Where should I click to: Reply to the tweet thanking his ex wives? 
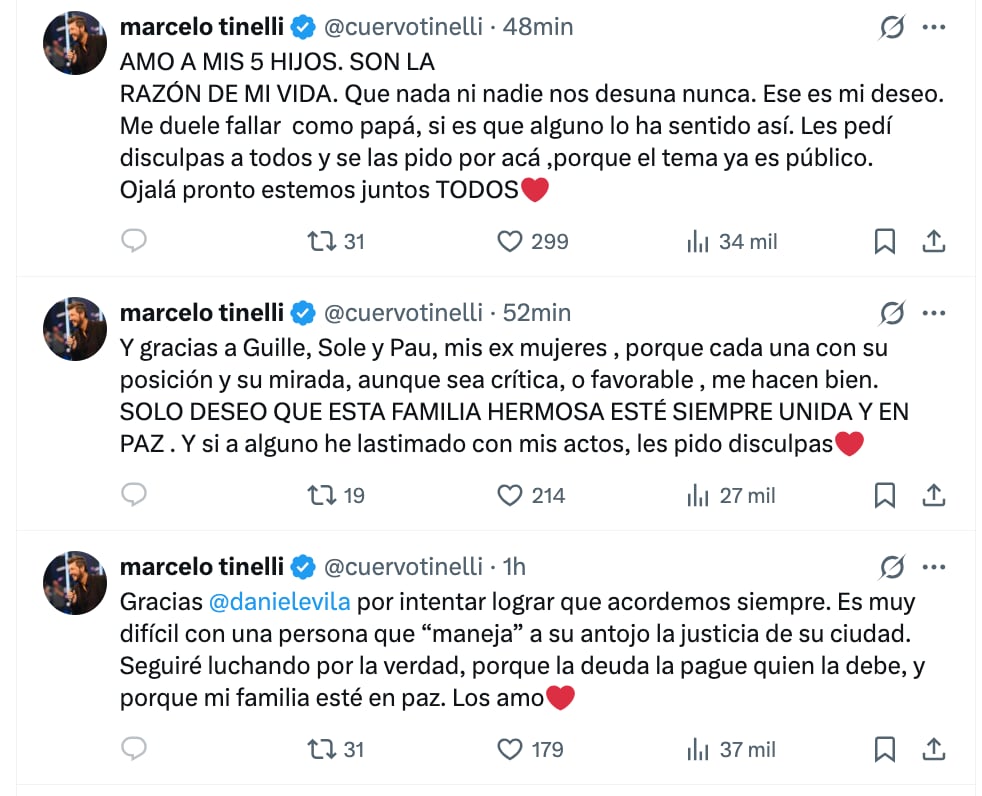(x=134, y=495)
